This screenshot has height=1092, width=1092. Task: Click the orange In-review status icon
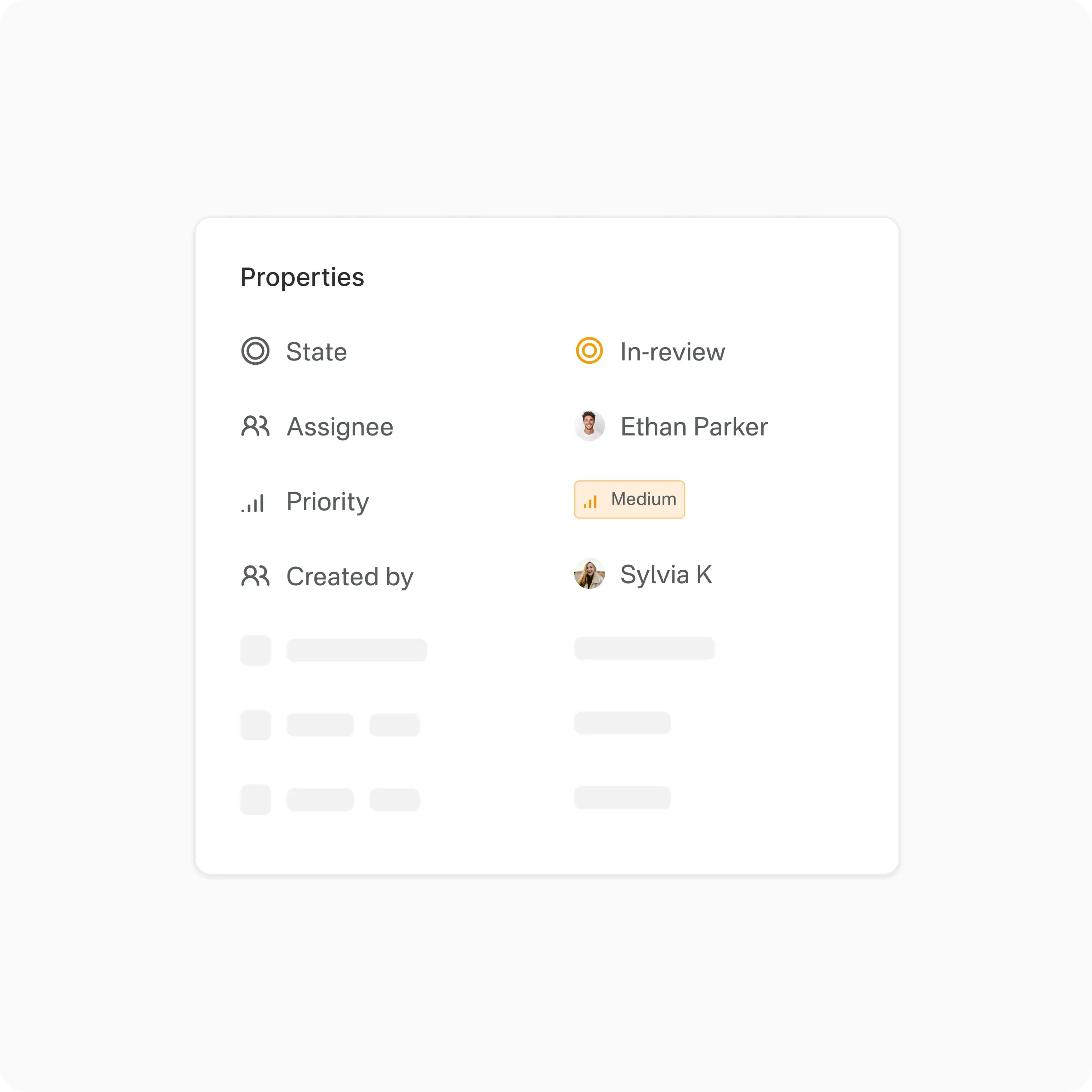[590, 351]
